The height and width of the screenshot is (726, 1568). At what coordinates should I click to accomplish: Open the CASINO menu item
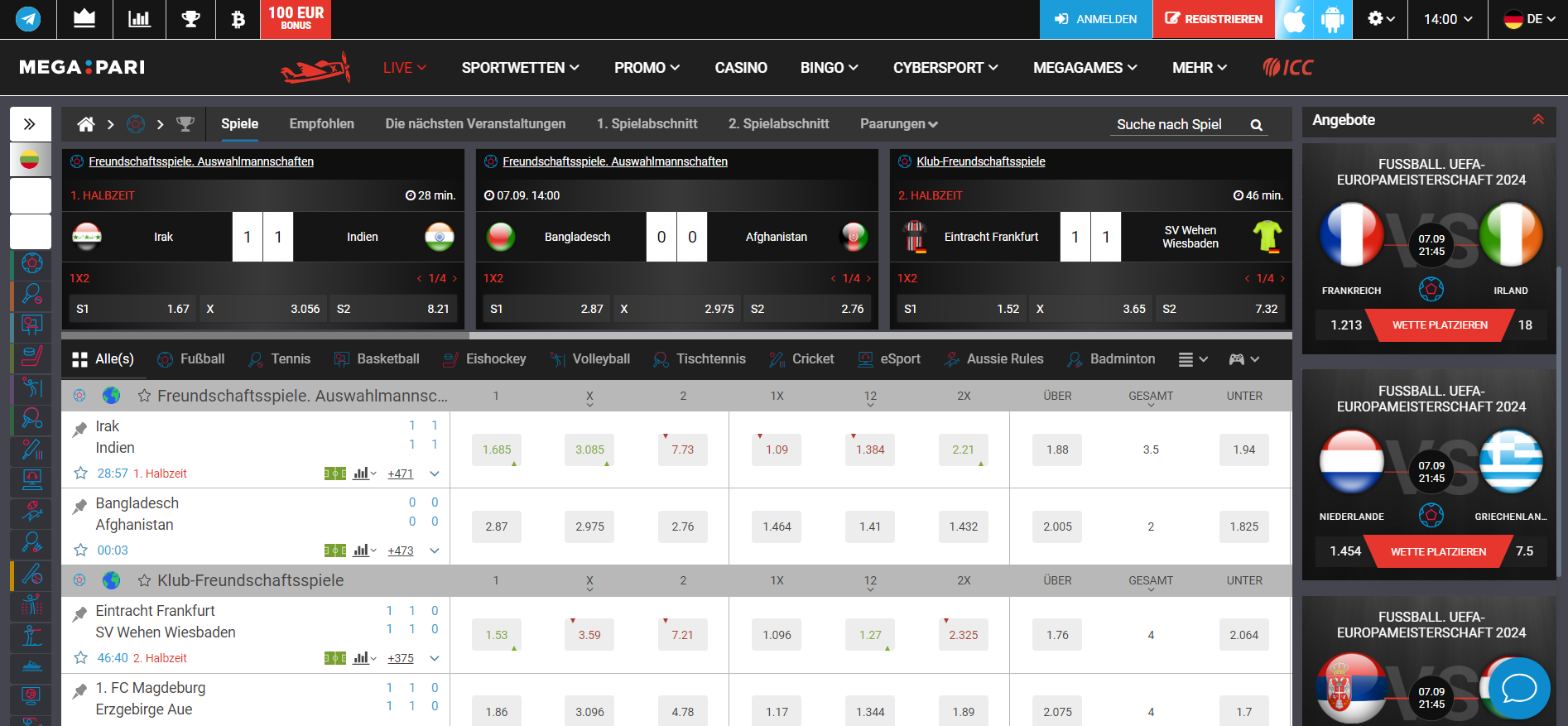click(x=741, y=68)
